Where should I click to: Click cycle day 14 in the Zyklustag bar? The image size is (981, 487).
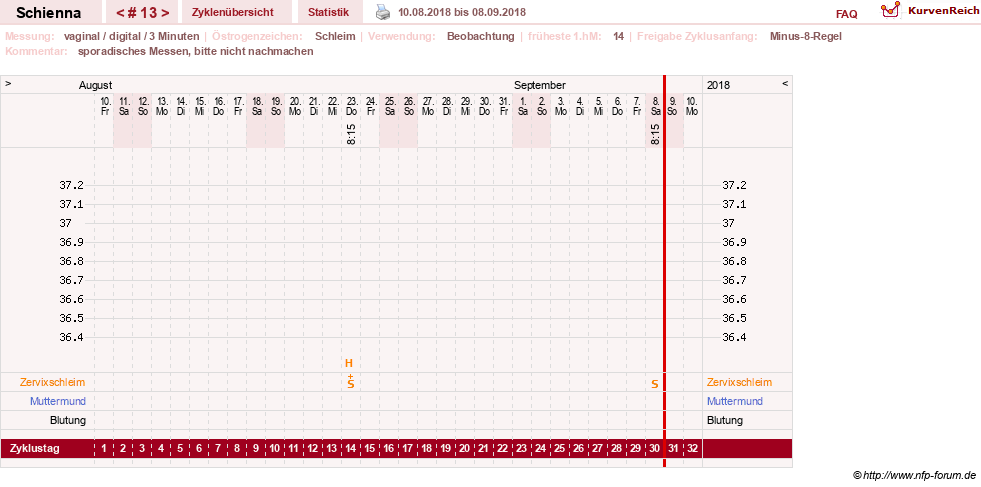350,448
